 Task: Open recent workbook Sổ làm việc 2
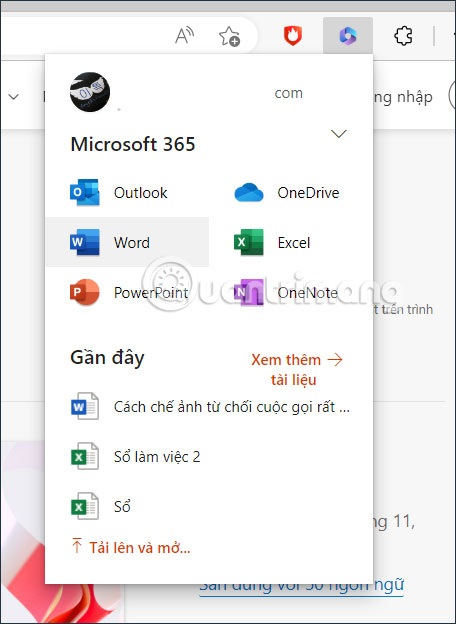coord(210,456)
